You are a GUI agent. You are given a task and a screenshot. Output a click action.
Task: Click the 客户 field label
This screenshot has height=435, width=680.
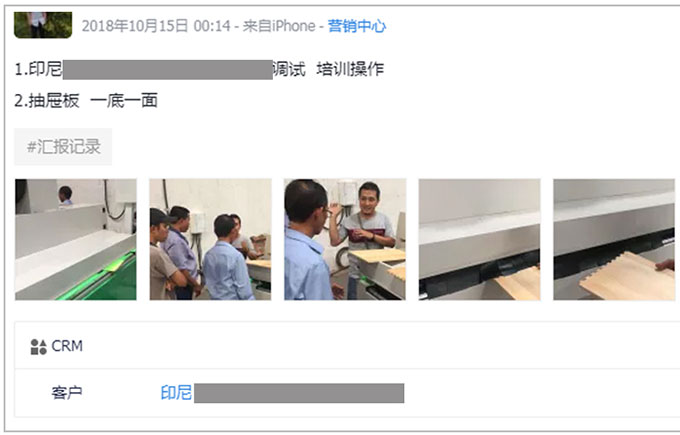click(67, 393)
